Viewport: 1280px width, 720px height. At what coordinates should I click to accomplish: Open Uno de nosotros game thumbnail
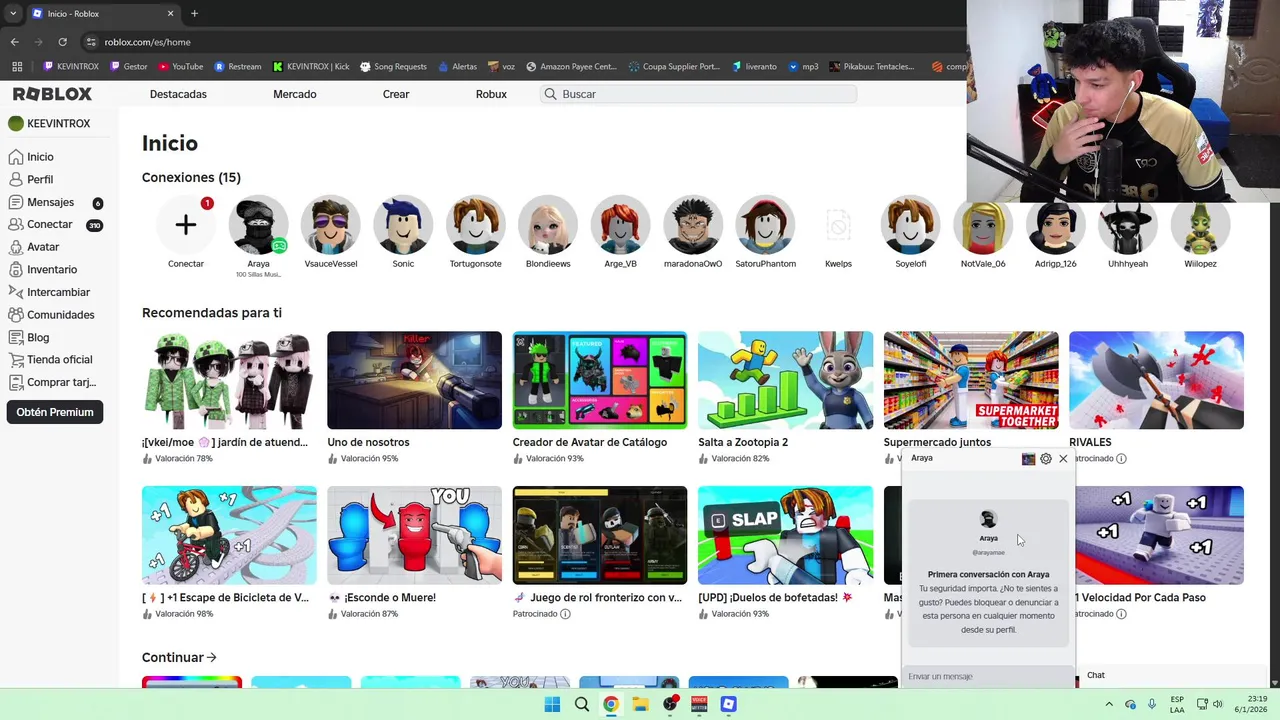click(x=414, y=380)
